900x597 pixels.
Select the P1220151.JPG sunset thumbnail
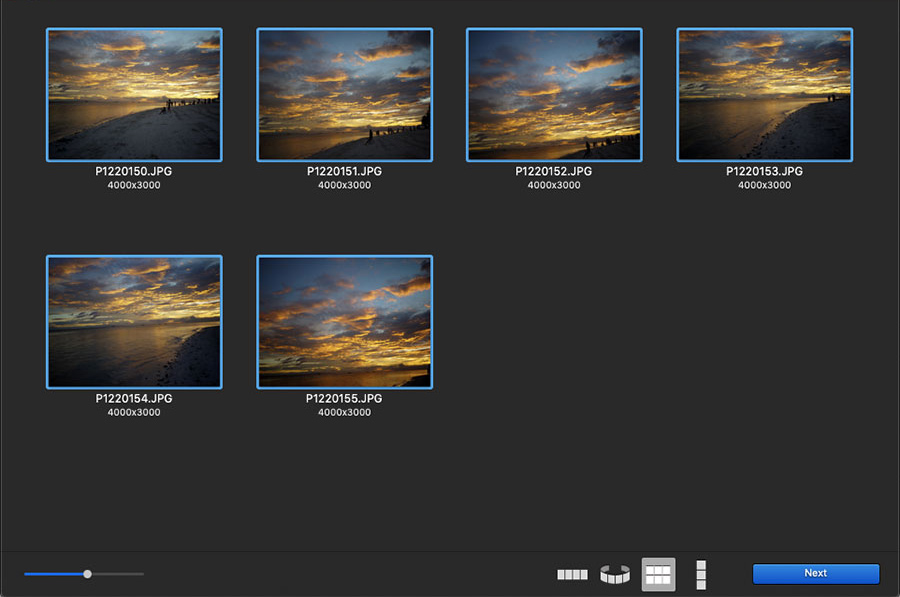point(344,95)
